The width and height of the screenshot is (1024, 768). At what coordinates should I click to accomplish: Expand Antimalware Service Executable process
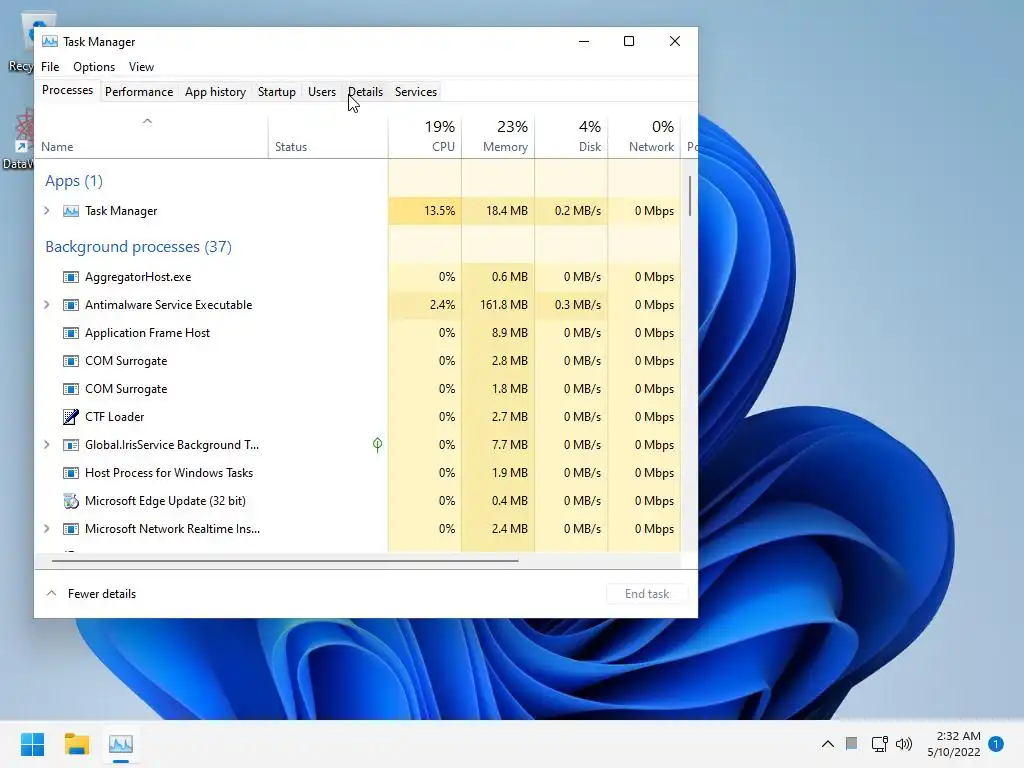point(46,304)
